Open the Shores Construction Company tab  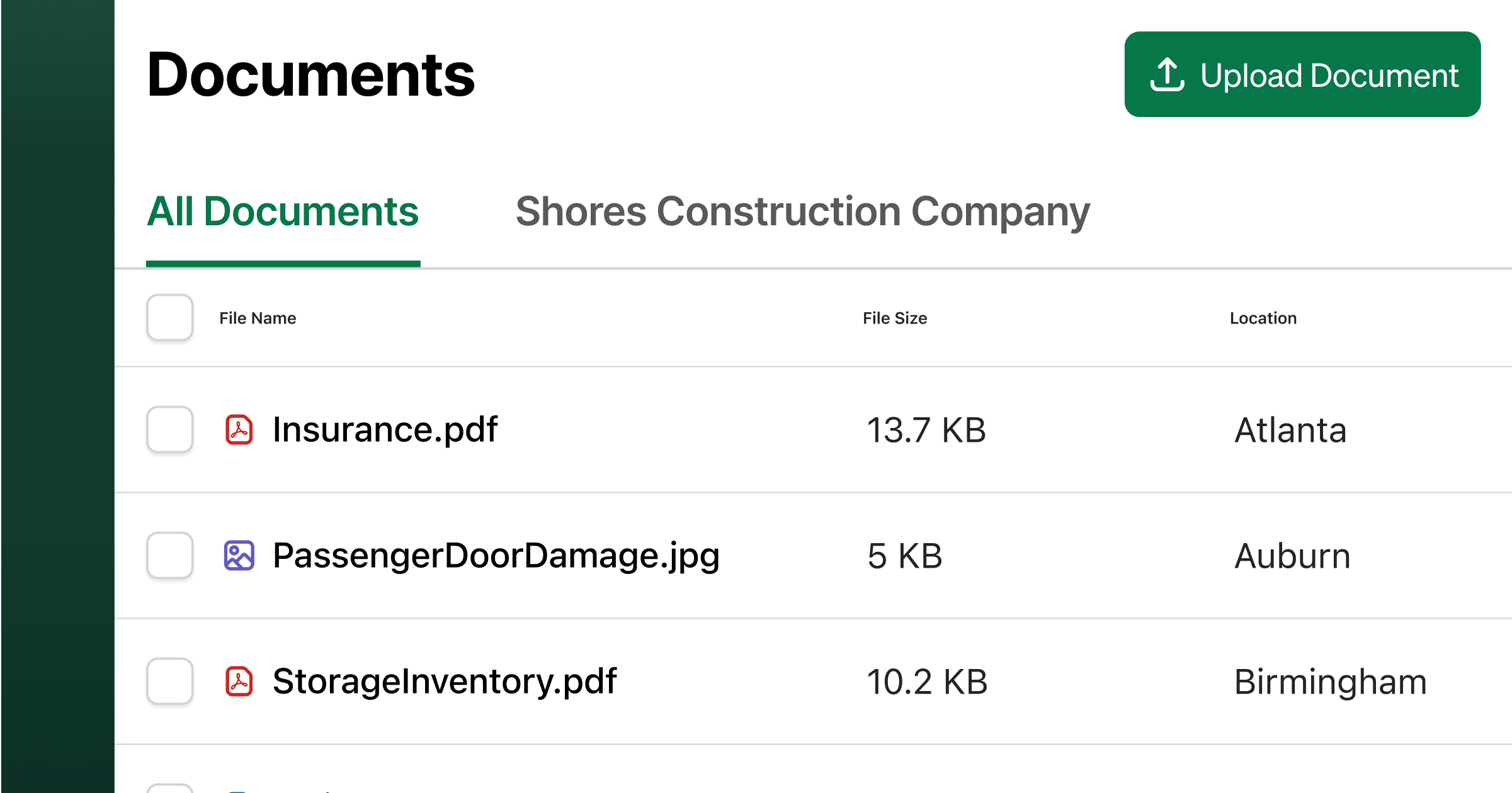(x=802, y=211)
